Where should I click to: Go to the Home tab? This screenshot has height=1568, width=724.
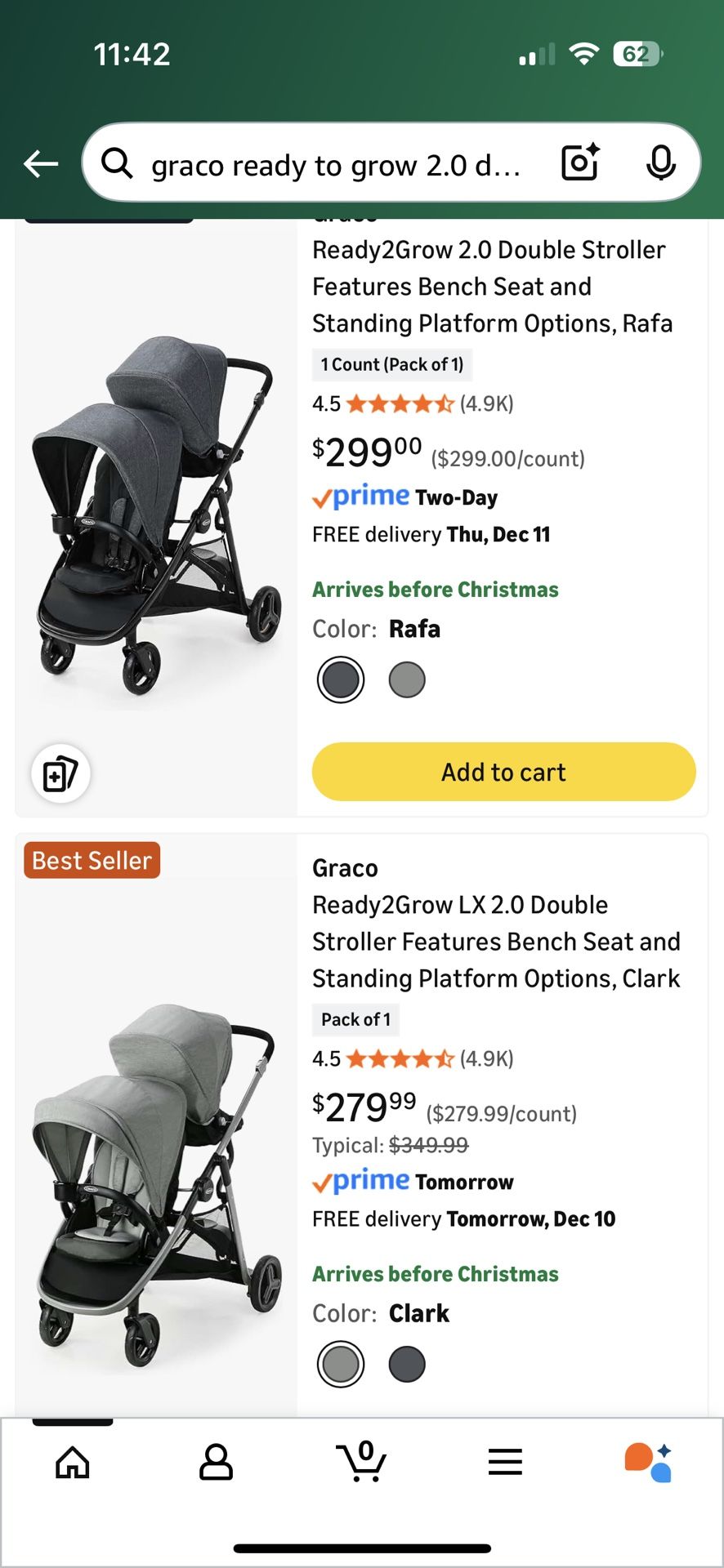tap(73, 1462)
